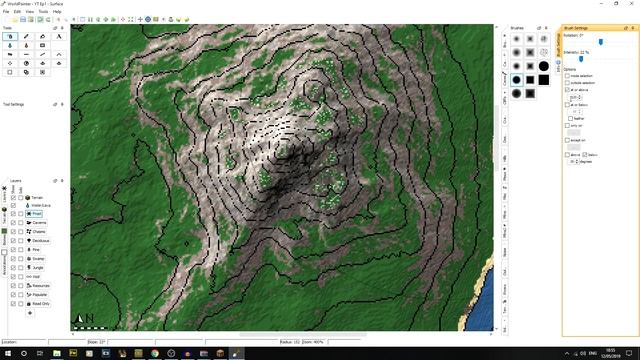Toggle the above slope checkbox

[567, 155]
